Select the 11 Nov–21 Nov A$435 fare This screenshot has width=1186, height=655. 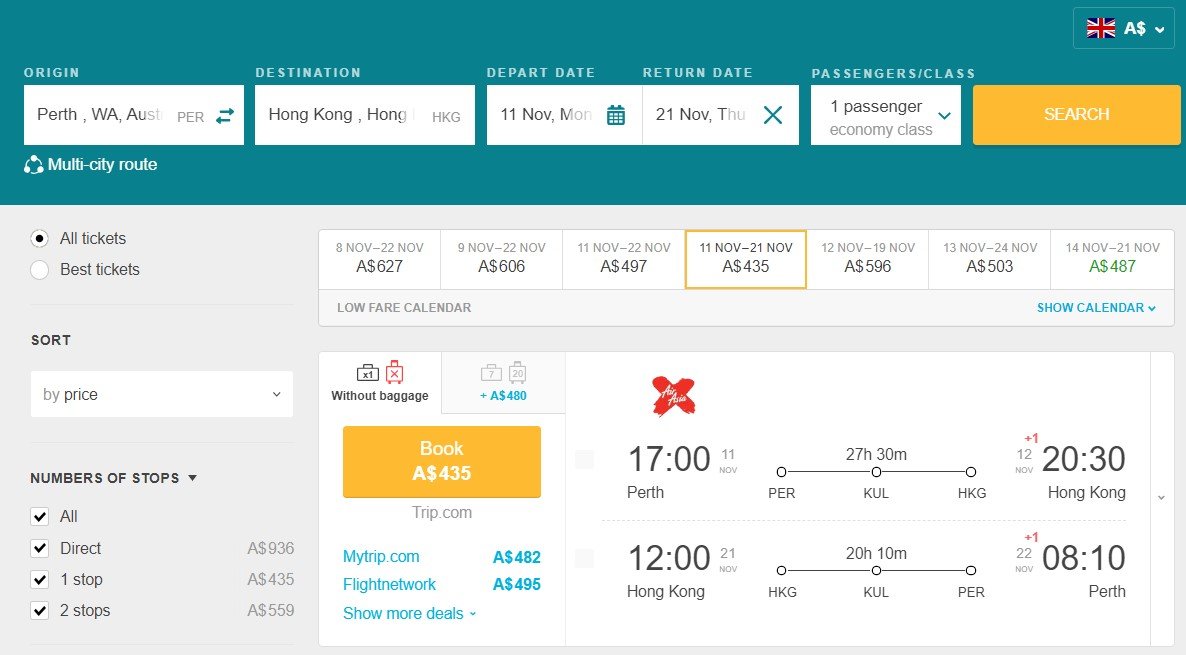(x=746, y=259)
